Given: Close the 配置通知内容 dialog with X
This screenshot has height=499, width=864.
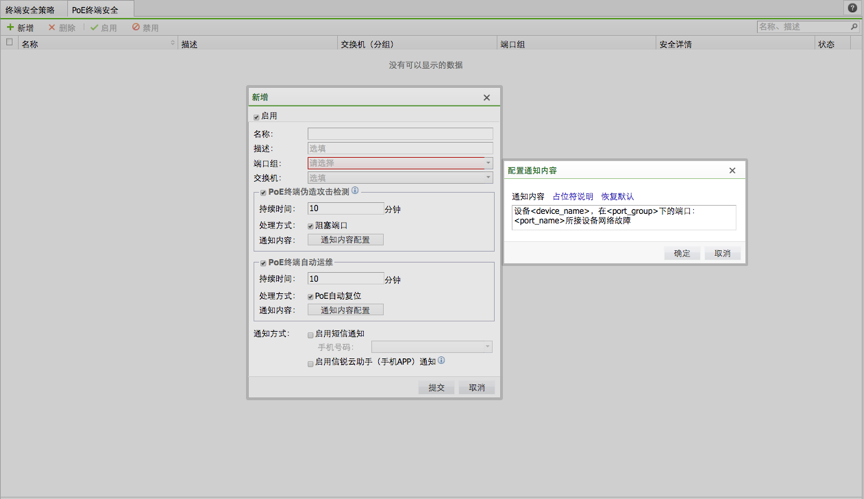Looking at the screenshot, I should [732, 171].
